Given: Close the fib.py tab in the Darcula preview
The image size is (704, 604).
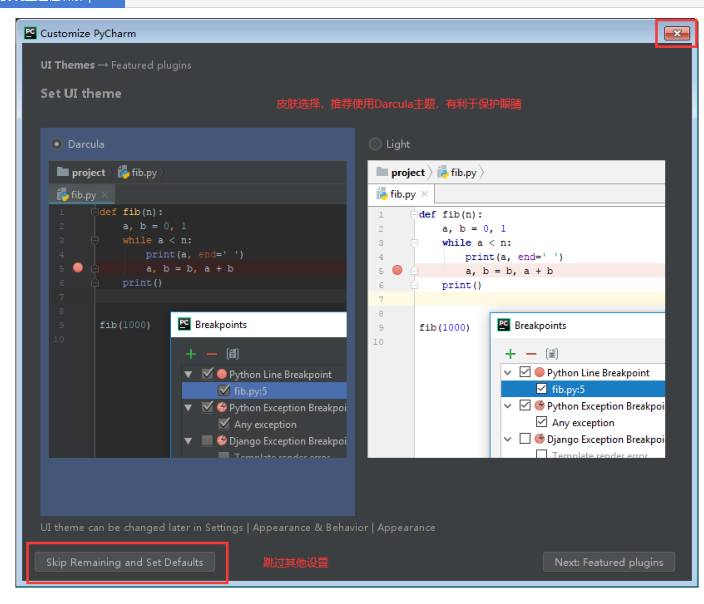Looking at the screenshot, I should tap(105, 195).
